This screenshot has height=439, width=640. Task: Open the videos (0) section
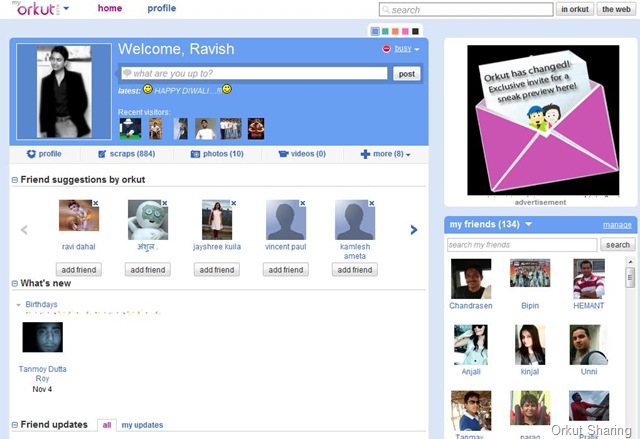coord(302,154)
